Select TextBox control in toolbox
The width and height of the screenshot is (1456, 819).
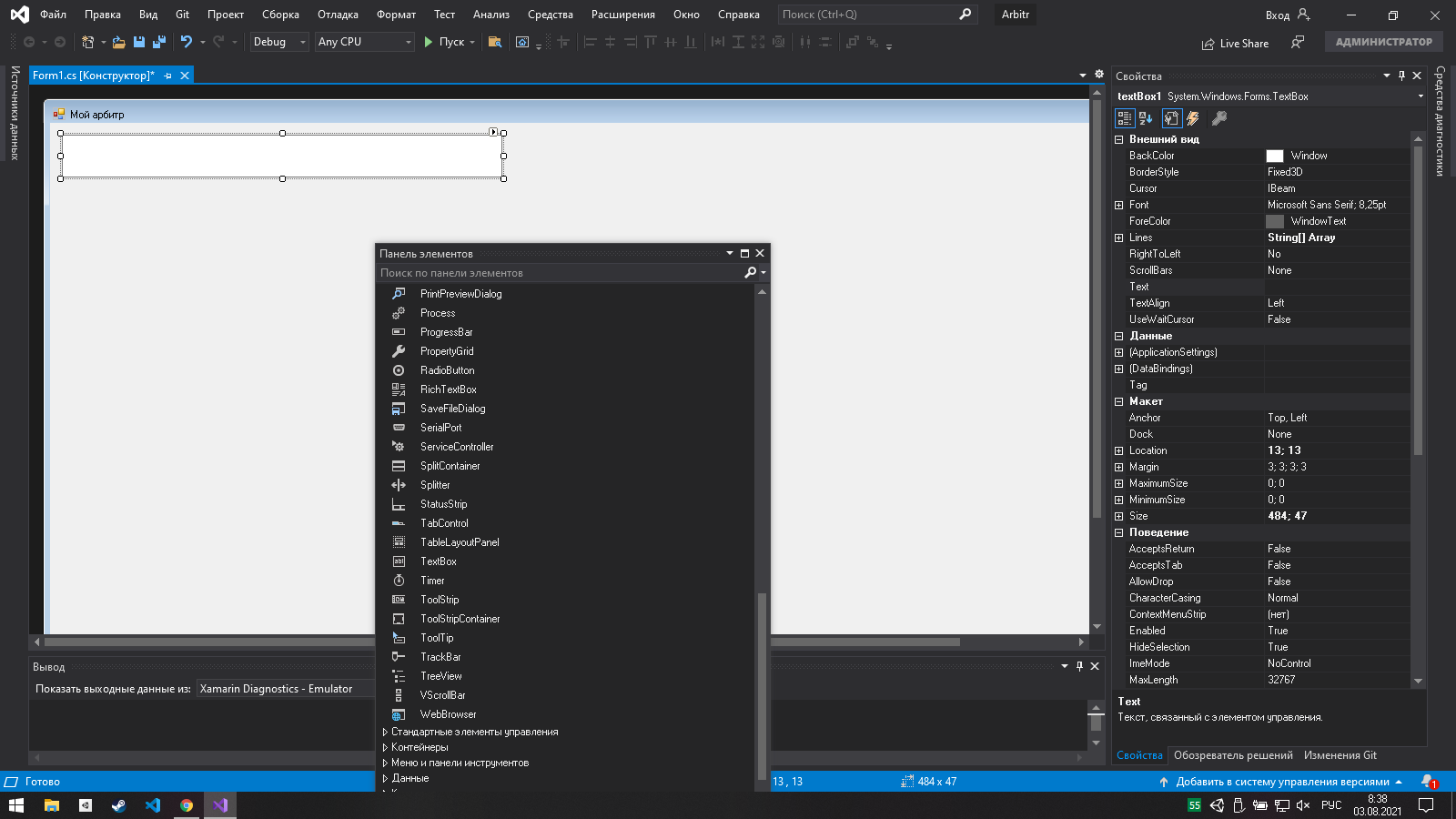(x=439, y=561)
